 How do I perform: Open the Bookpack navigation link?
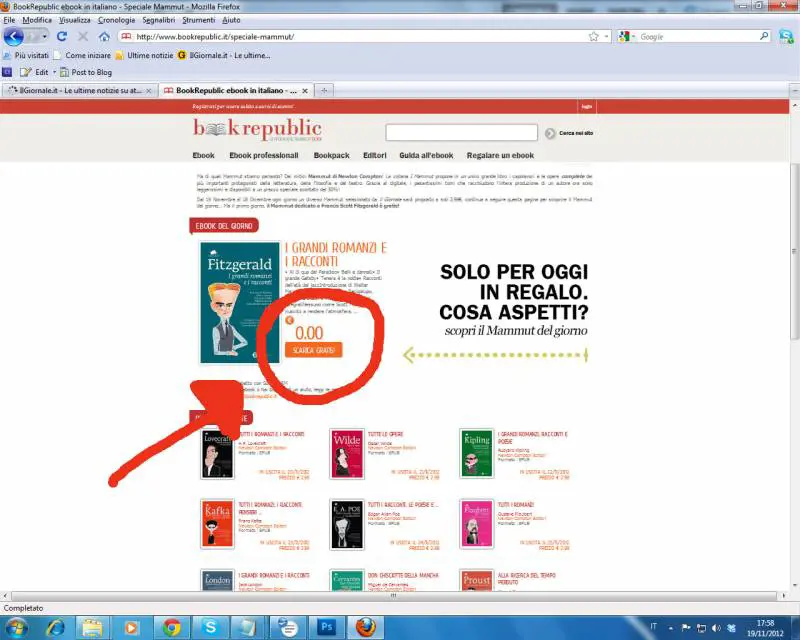(x=331, y=155)
